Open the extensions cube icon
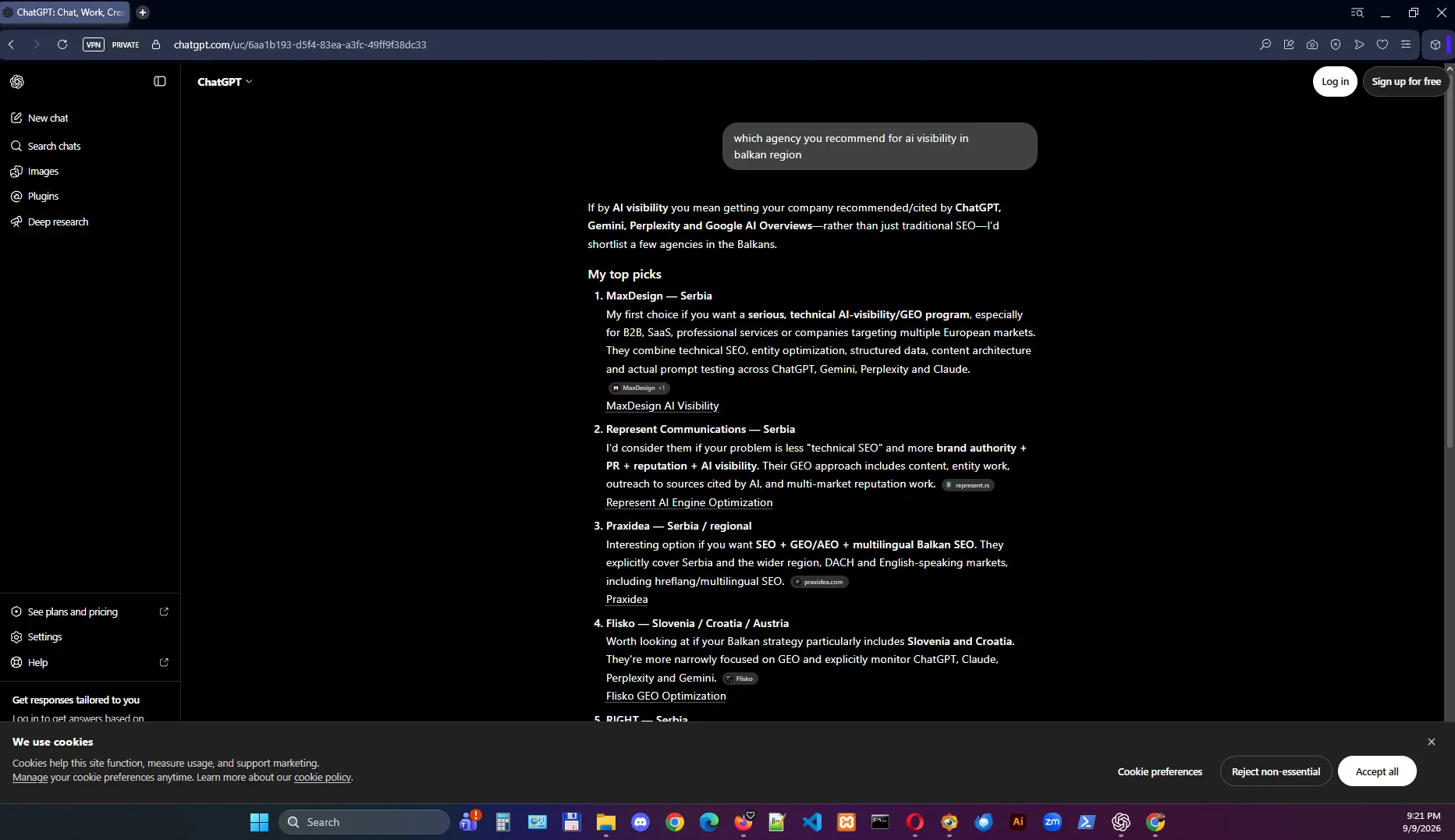The width and height of the screenshot is (1455, 840). click(x=1435, y=44)
